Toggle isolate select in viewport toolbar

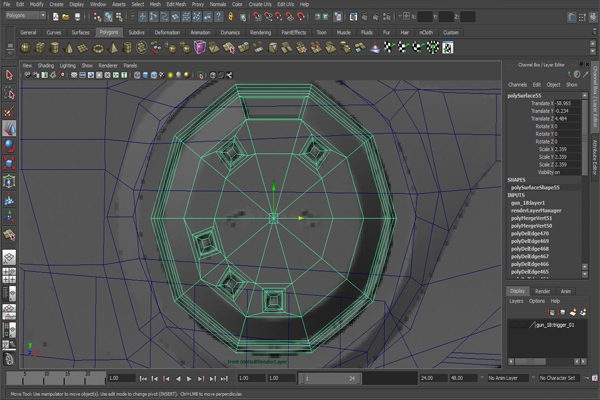click(x=201, y=75)
